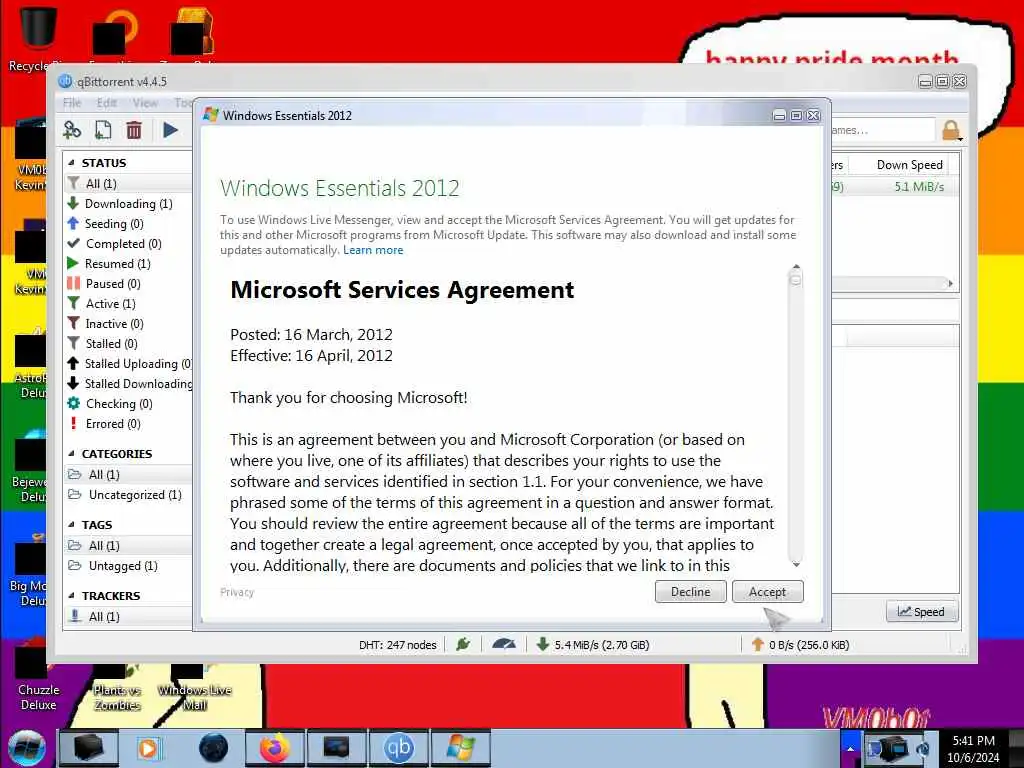This screenshot has width=1024, height=768.
Task: Select the Checking (0) filter
Action: [x=129, y=404]
